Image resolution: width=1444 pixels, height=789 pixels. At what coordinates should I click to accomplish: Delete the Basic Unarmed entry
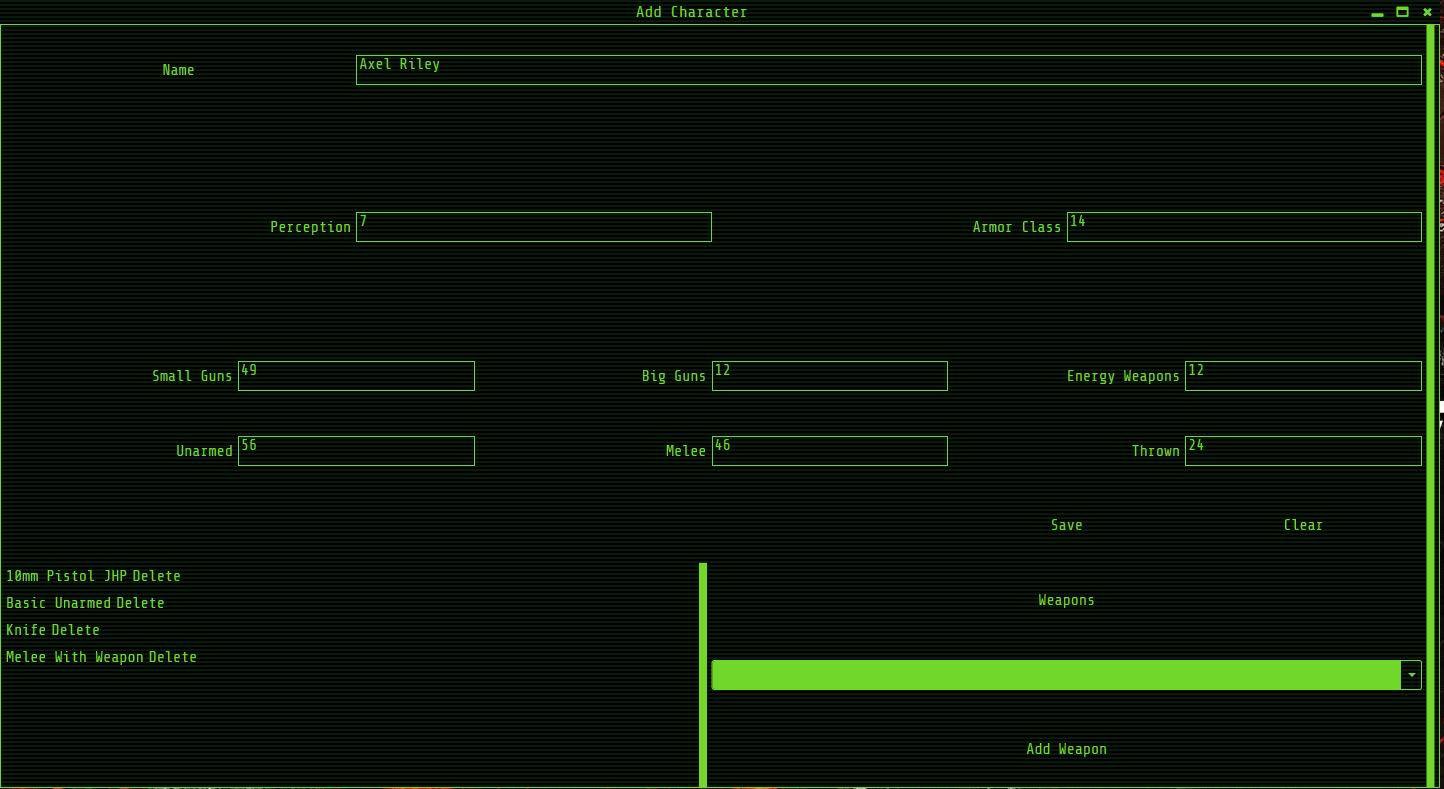point(142,603)
